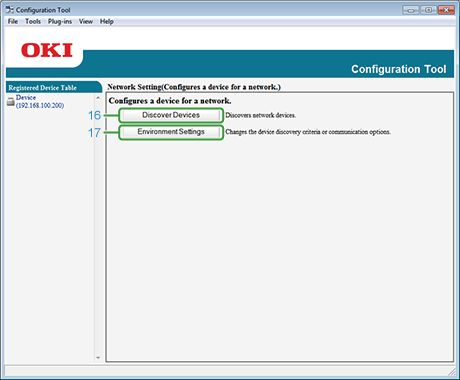The image size is (460, 380).
Task: Open the View menu
Action: pyautogui.click(x=86, y=22)
